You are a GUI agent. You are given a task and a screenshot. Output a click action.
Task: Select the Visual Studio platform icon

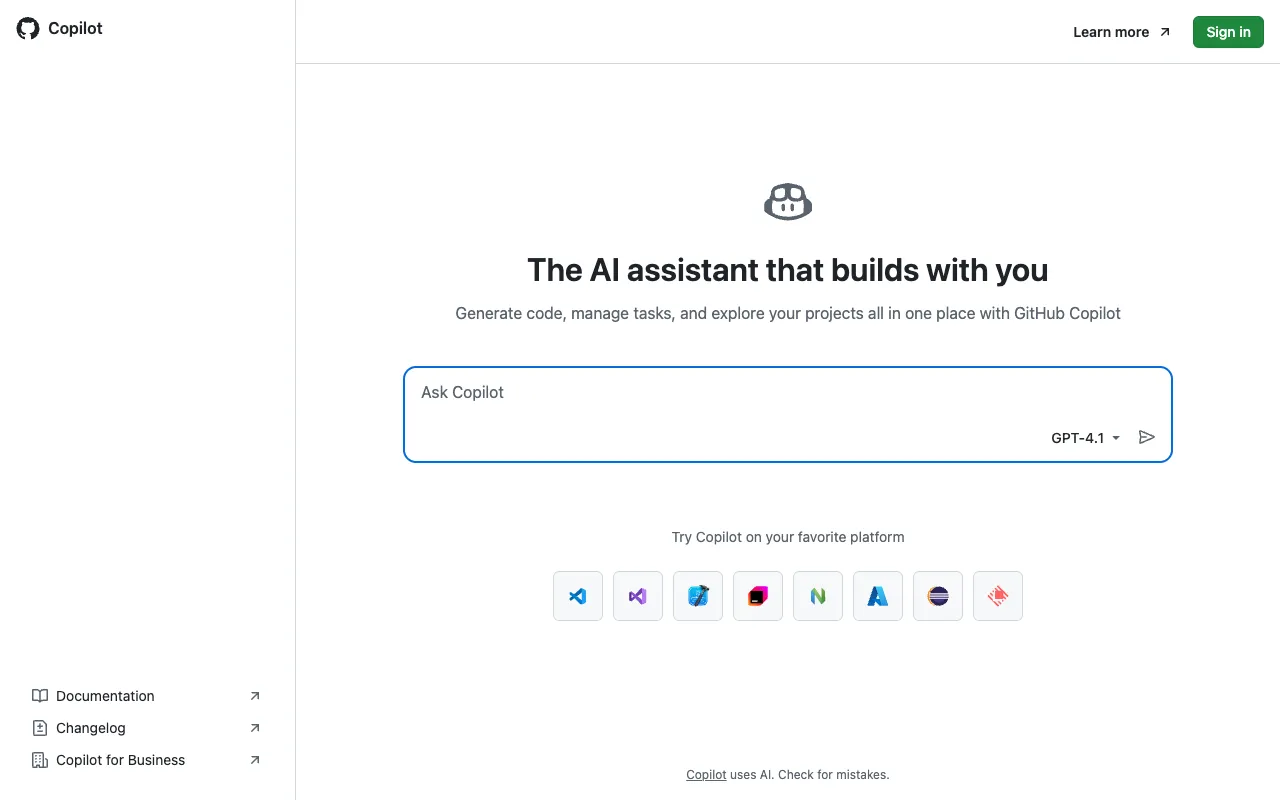pyautogui.click(x=638, y=595)
